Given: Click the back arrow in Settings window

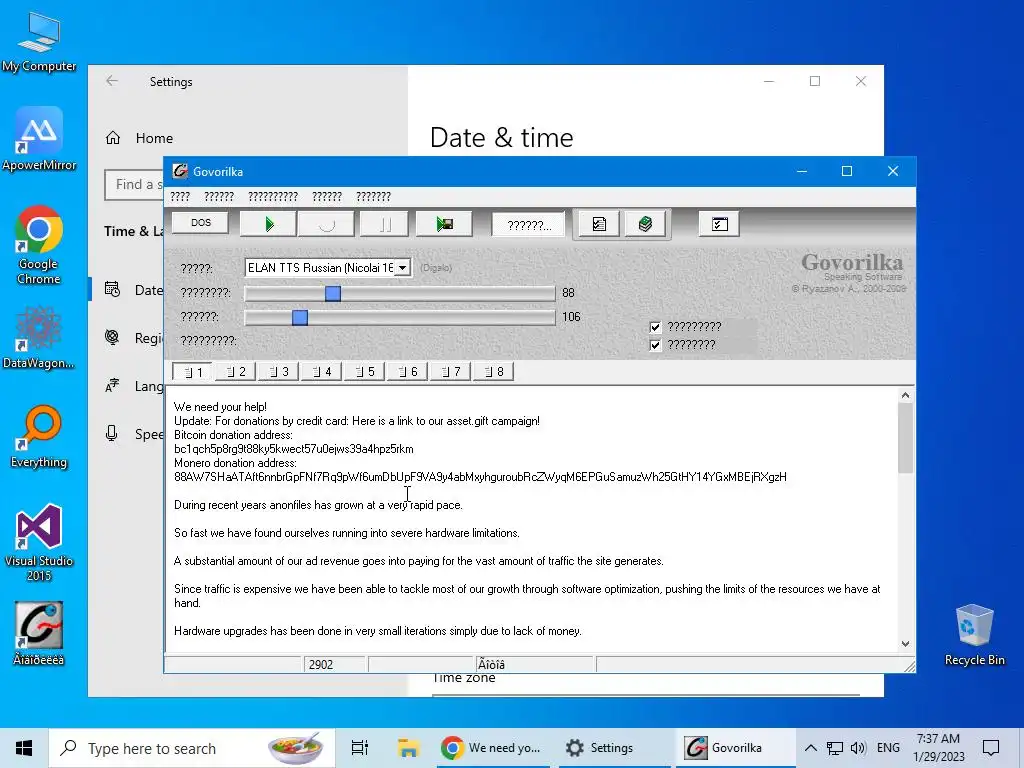Looking at the screenshot, I should tap(112, 81).
